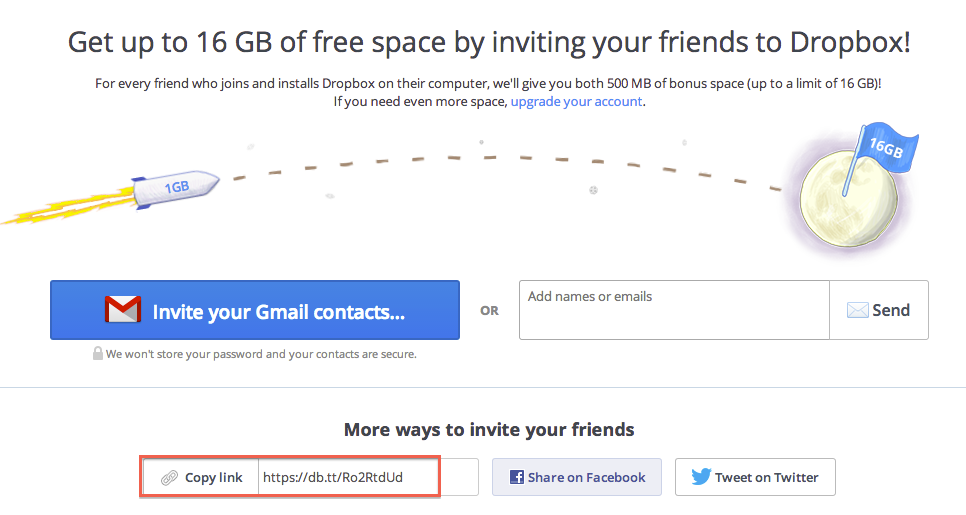Viewport: 966px width, 515px height.
Task: Click the padlock security icon
Action: (98, 353)
